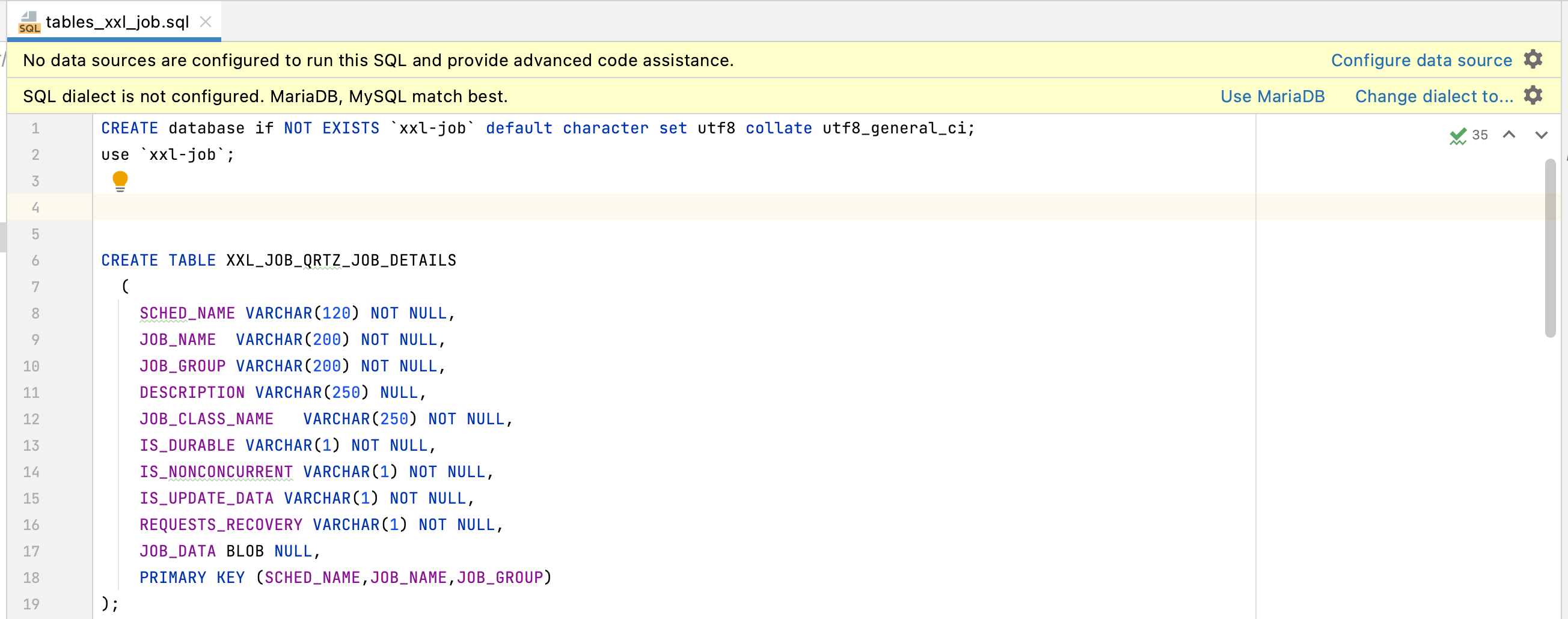Click utf8_general_ci collation text on line 1

[x=893, y=129]
